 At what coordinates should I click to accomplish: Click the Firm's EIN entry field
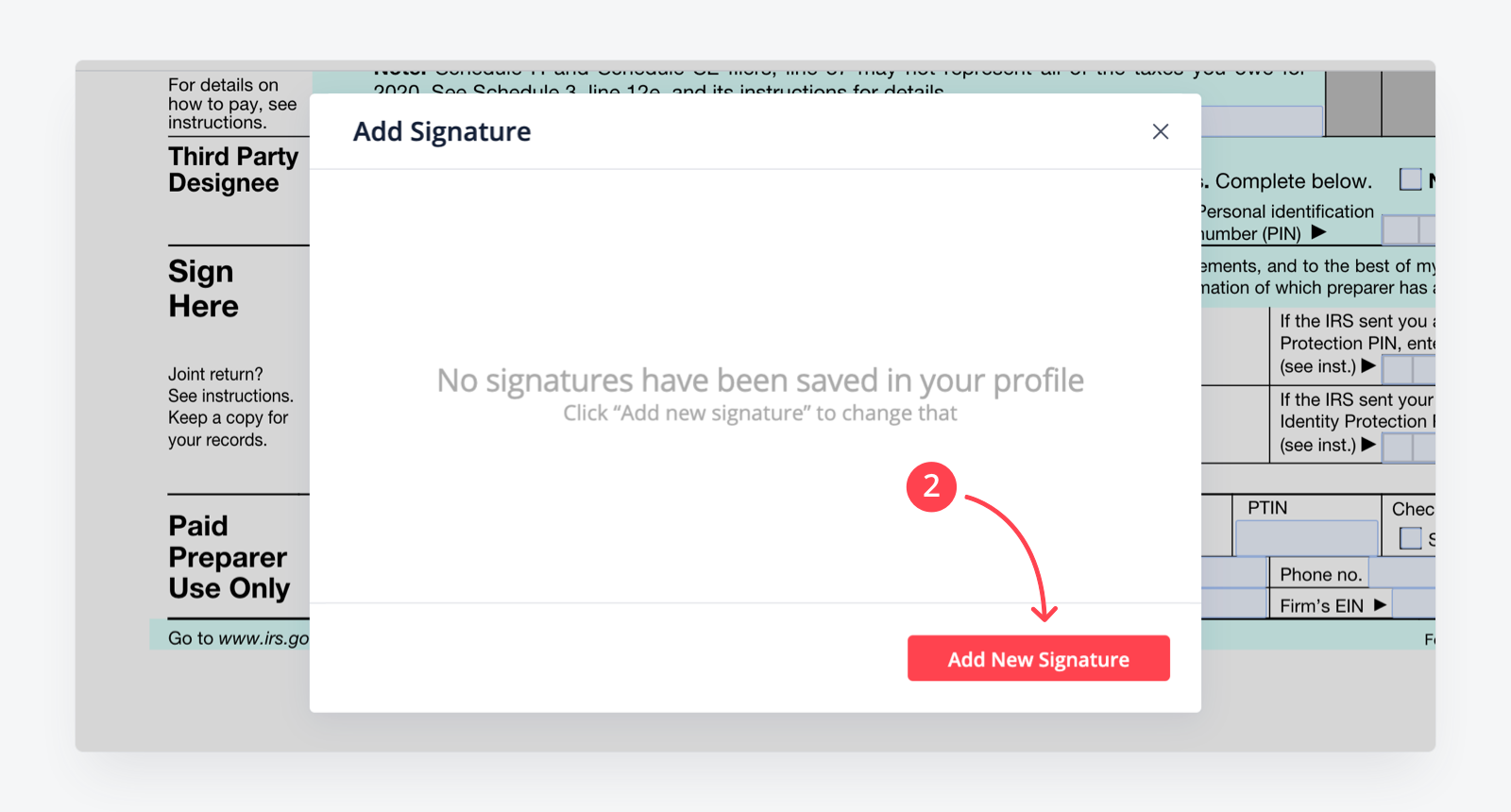click(1414, 603)
